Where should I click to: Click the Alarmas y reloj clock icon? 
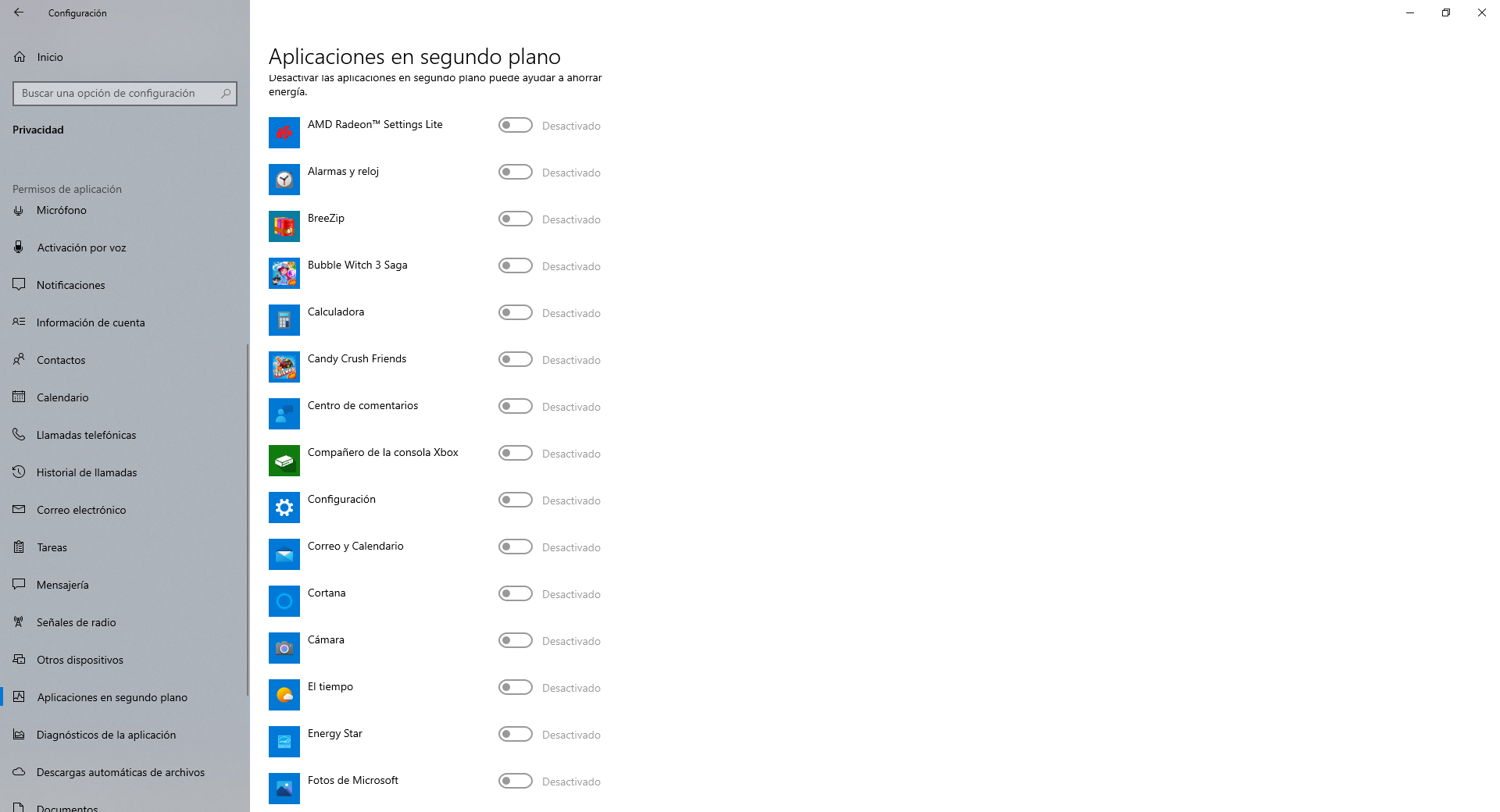tap(284, 180)
